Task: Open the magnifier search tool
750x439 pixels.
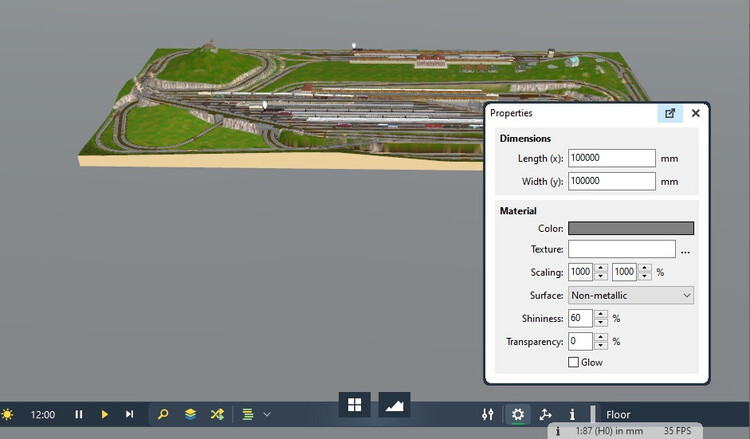Action: pos(164,414)
